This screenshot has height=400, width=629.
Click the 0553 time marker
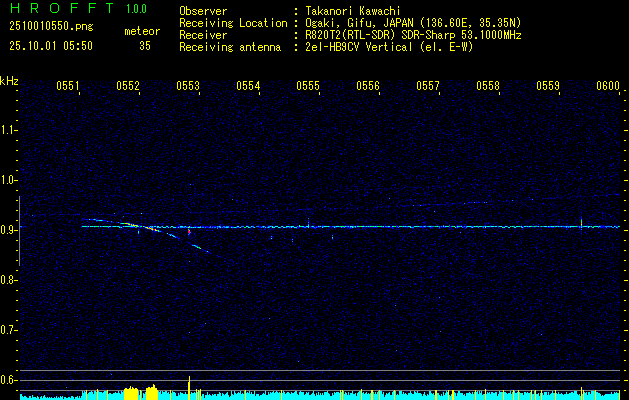tap(188, 87)
